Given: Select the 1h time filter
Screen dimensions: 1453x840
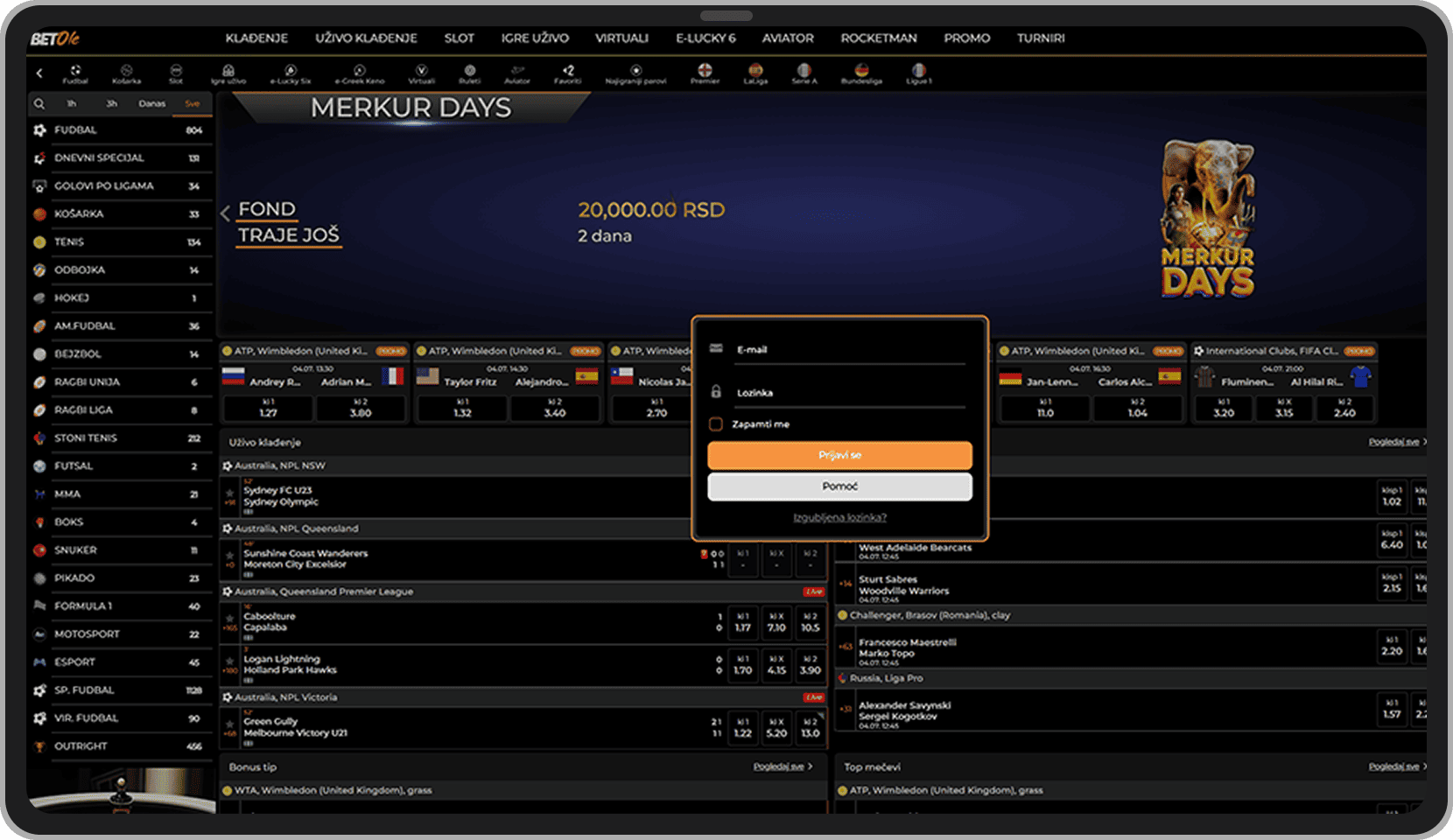Looking at the screenshot, I should 72,103.
